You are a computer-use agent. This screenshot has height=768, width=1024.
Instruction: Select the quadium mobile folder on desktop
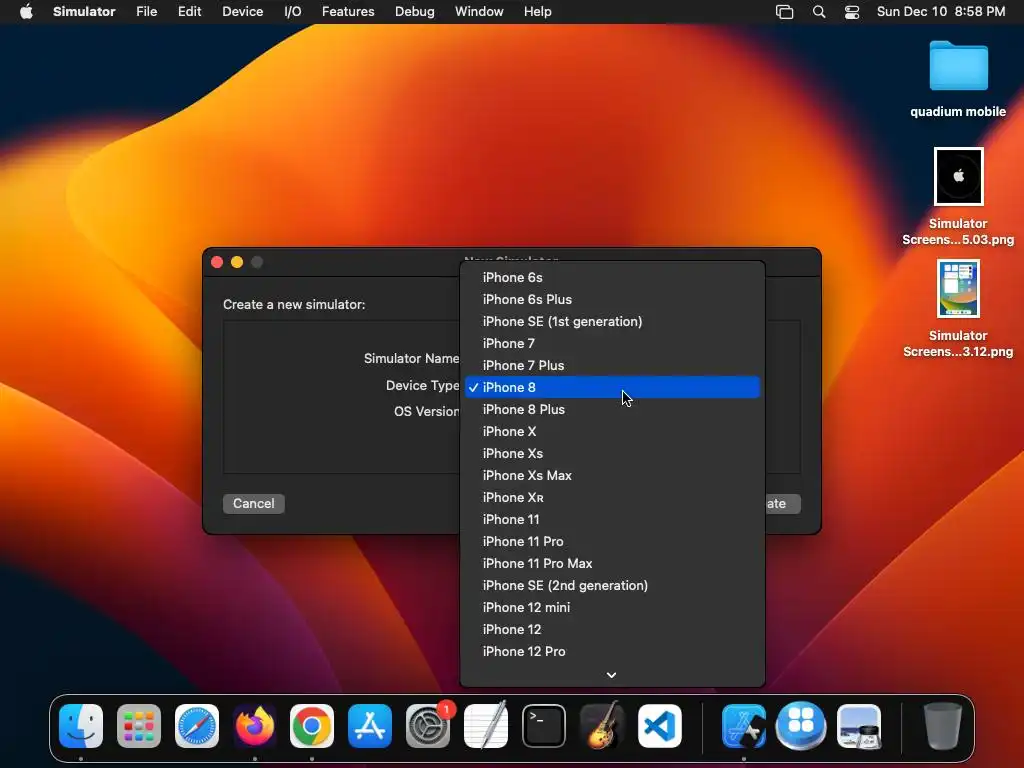coord(958,79)
